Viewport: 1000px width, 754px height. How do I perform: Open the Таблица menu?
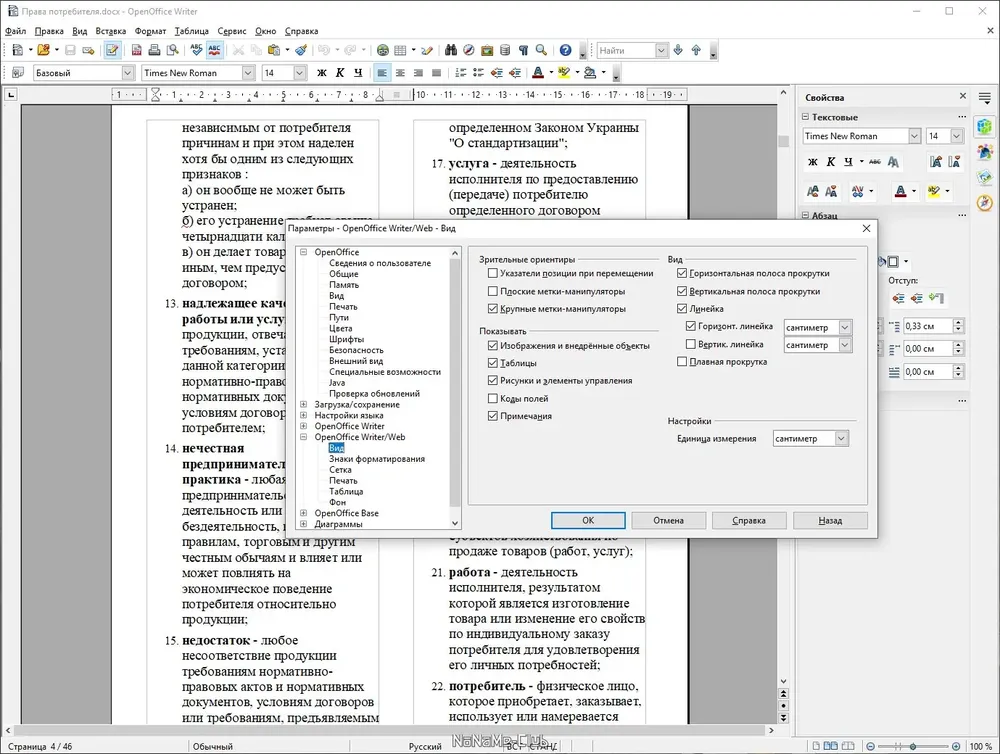point(191,31)
